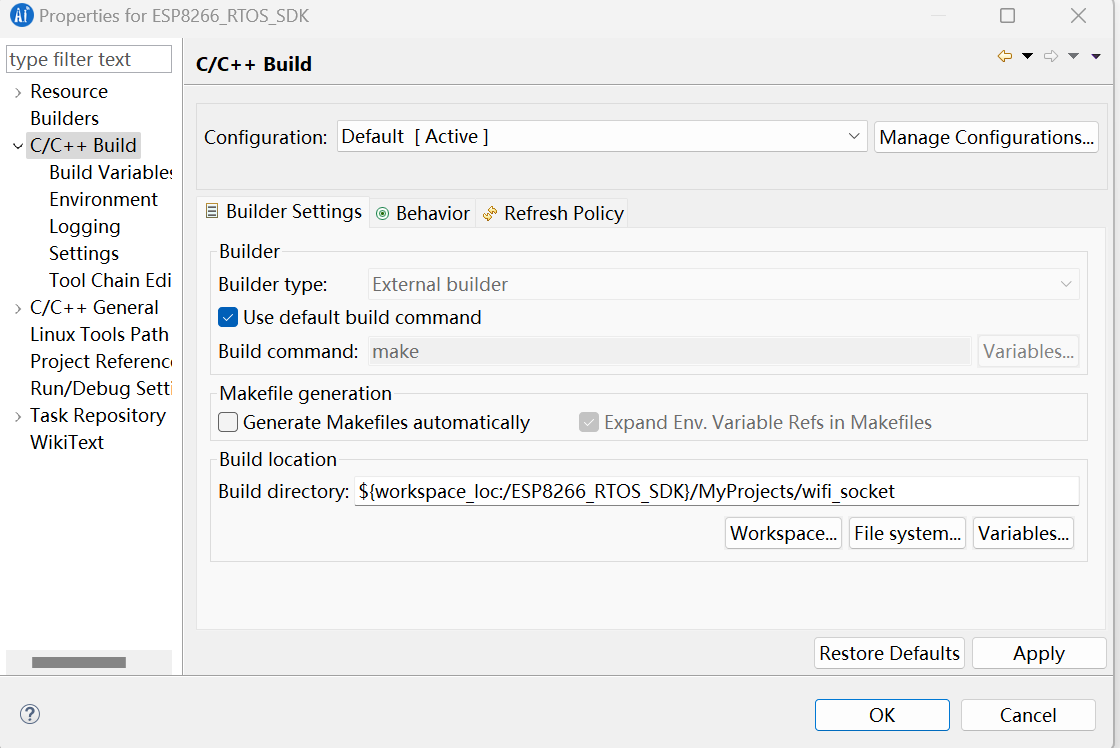1120x748 pixels.
Task: Open the Refresh Policy tab
Action: tap(553, 214)
